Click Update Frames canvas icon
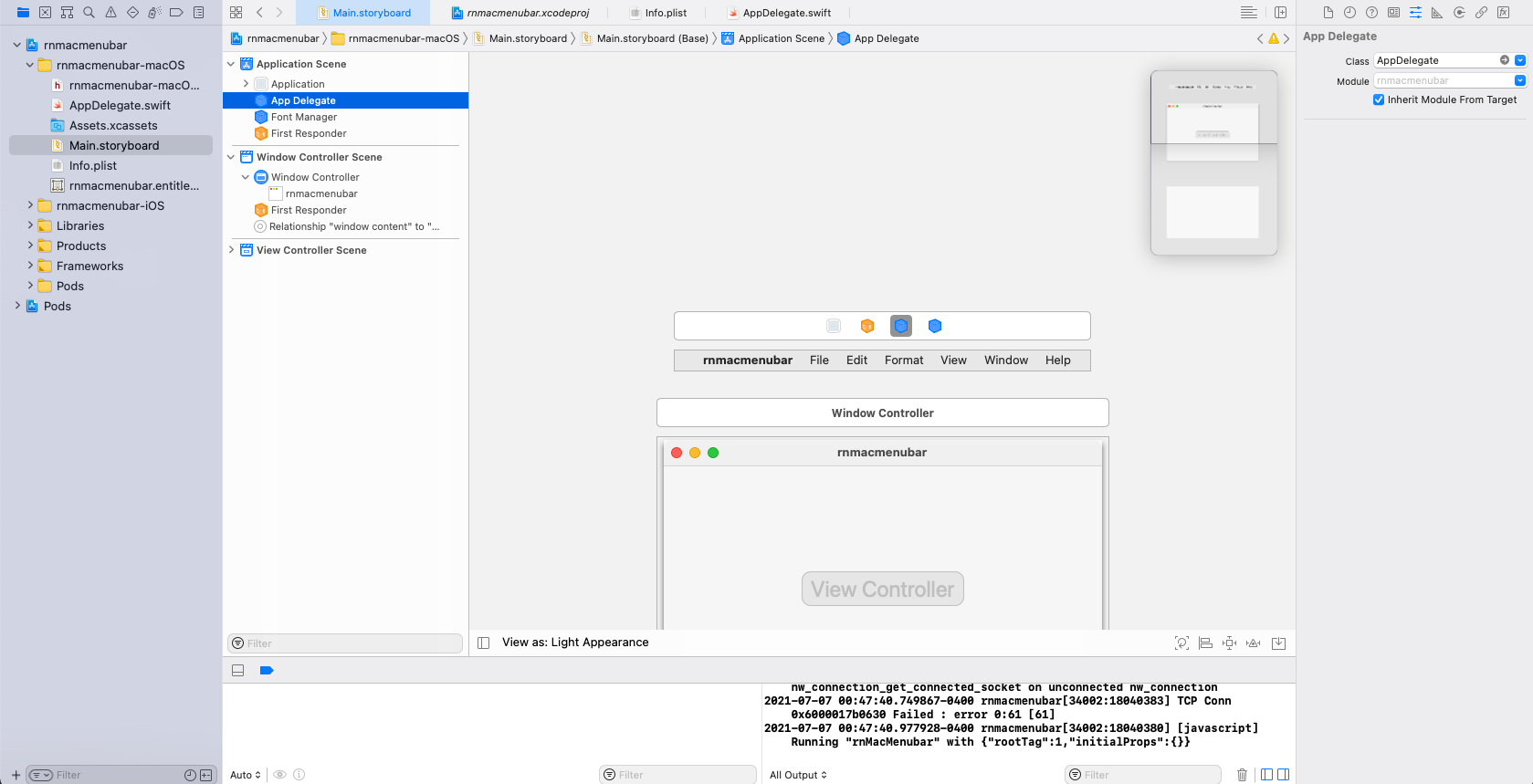This screenshot has height=784, width=1533. (1181, 643)
